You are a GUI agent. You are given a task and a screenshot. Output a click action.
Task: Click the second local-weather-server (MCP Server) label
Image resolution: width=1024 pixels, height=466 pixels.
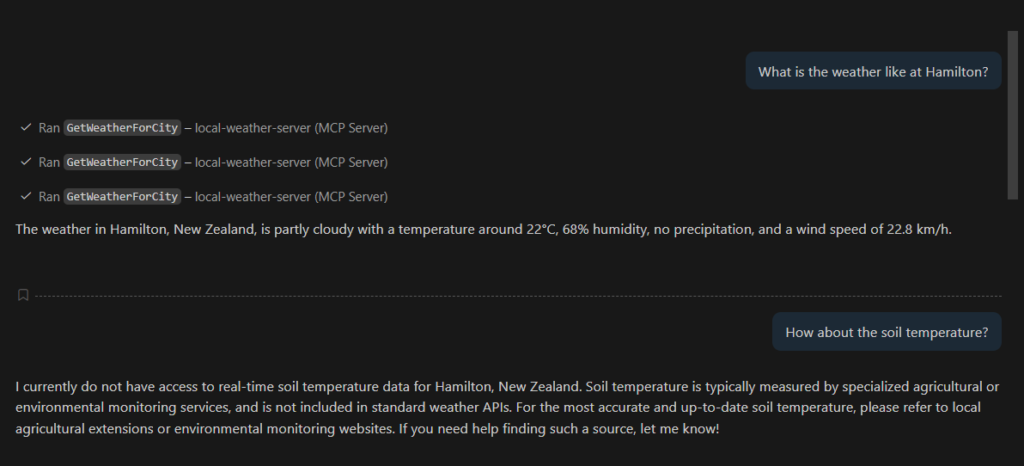(291, 162)
